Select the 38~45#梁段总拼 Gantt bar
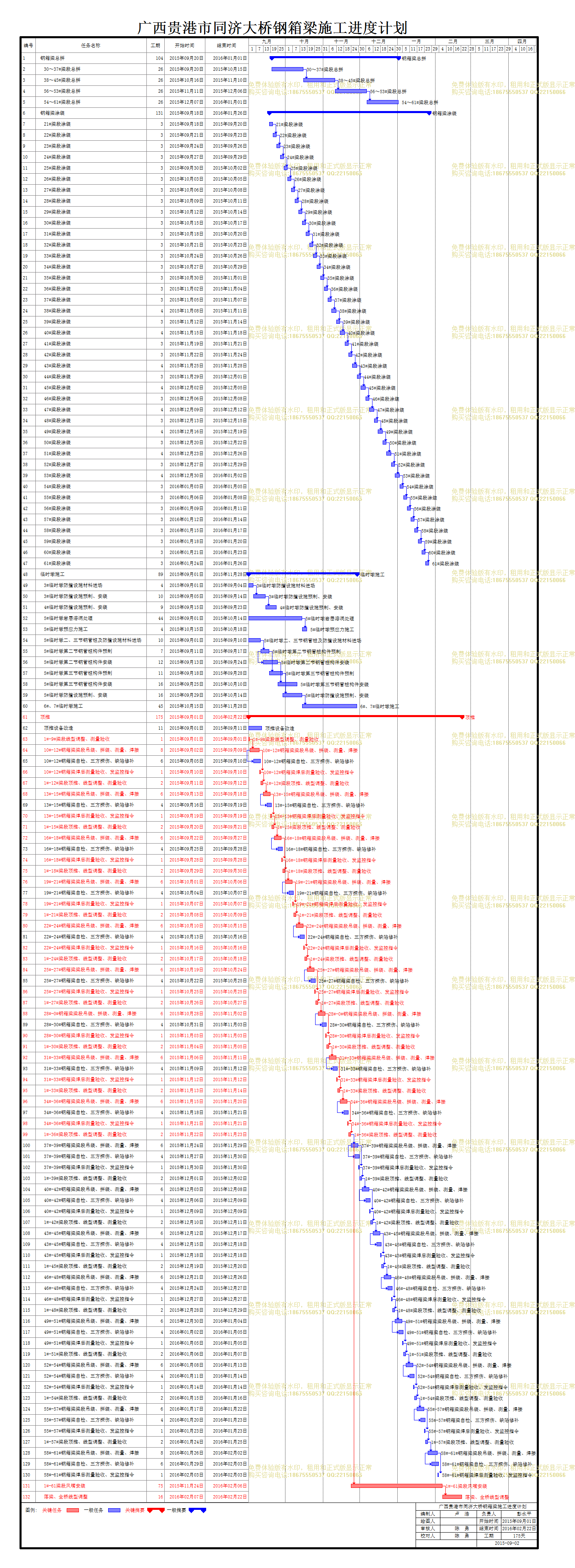 (320, 80)
